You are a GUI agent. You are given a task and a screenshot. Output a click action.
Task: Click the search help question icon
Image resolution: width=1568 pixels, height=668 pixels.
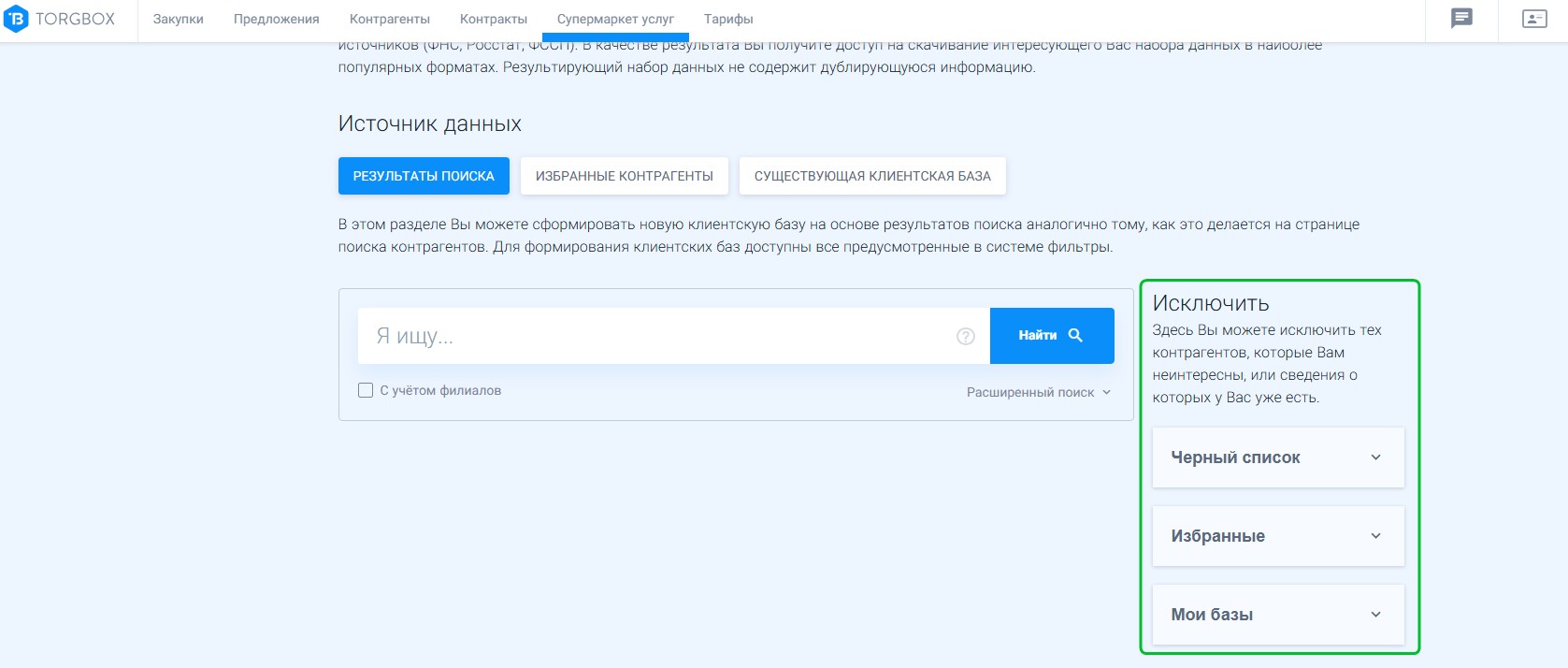(x=966, y=336)
